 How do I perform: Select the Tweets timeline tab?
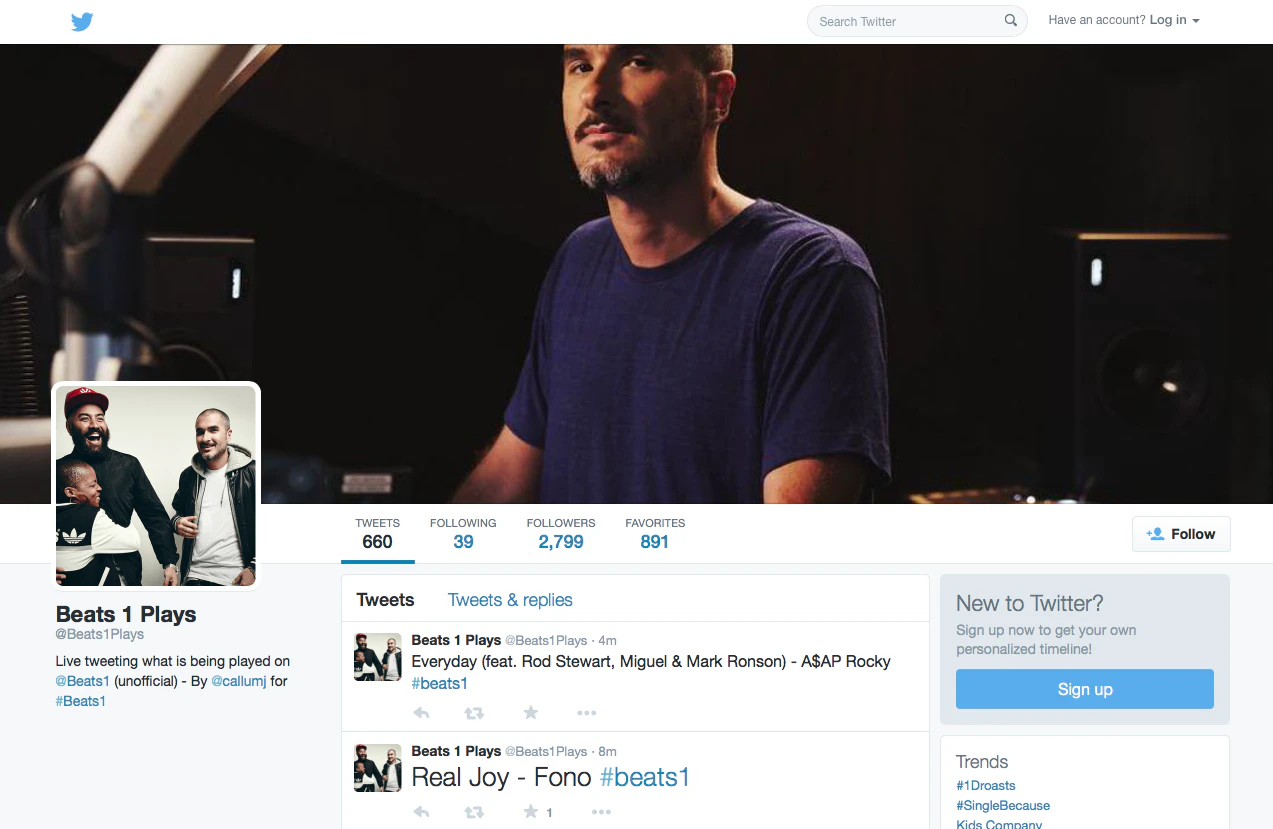385,600
